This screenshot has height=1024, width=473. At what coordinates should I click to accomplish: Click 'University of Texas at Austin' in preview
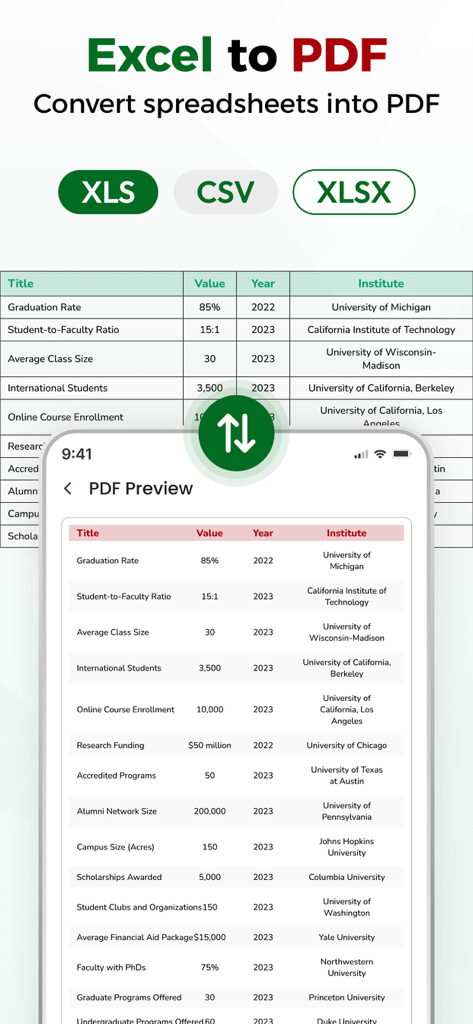tap(347, 775)
